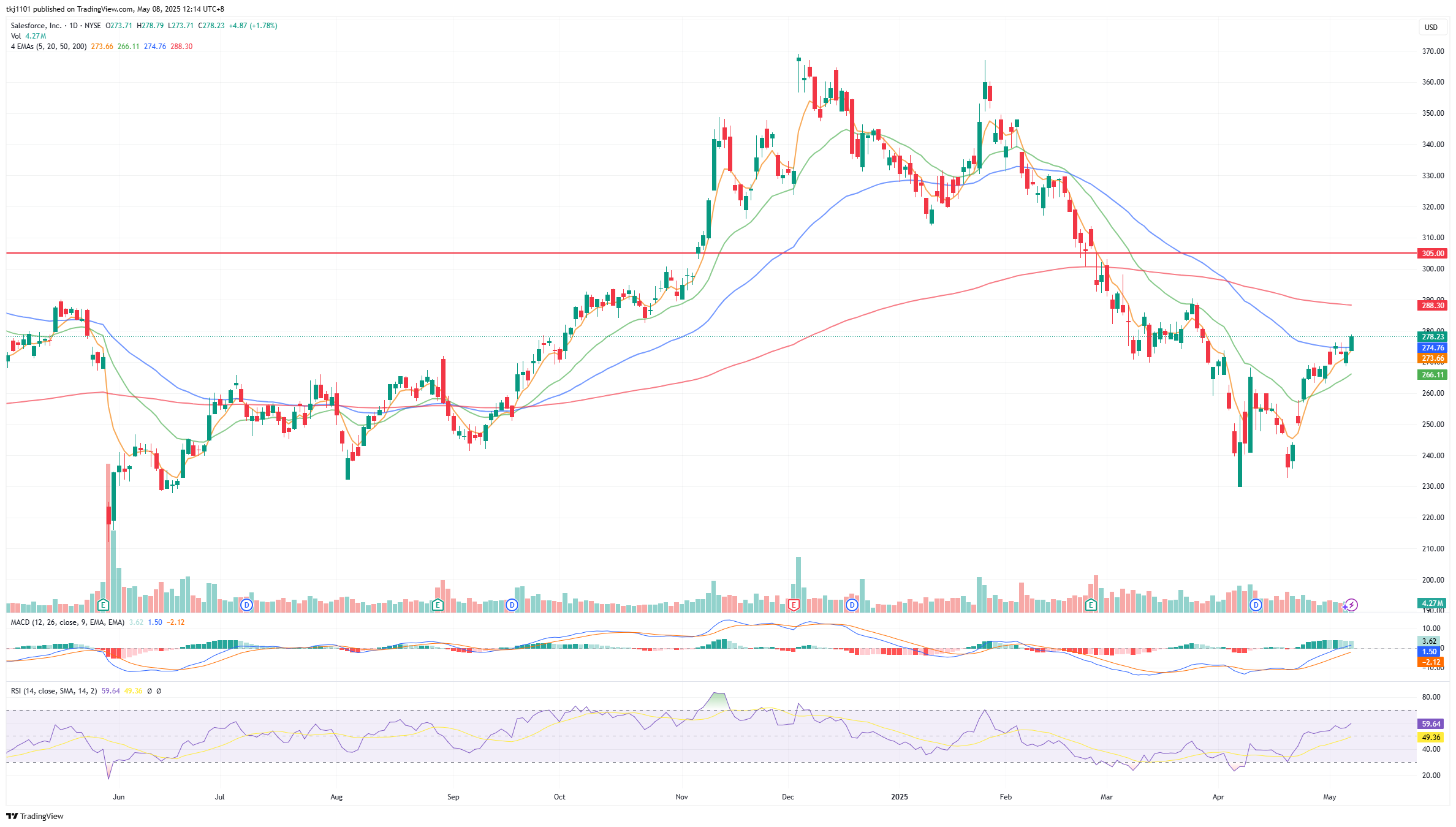Click the lightning bolt upcoming event icon

(1352, 605)
